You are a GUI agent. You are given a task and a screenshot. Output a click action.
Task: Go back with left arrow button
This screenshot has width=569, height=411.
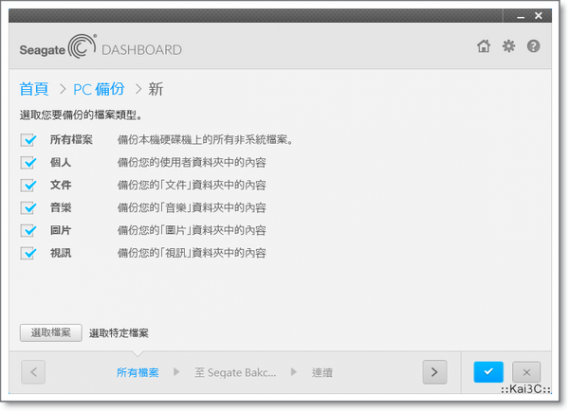33,372
